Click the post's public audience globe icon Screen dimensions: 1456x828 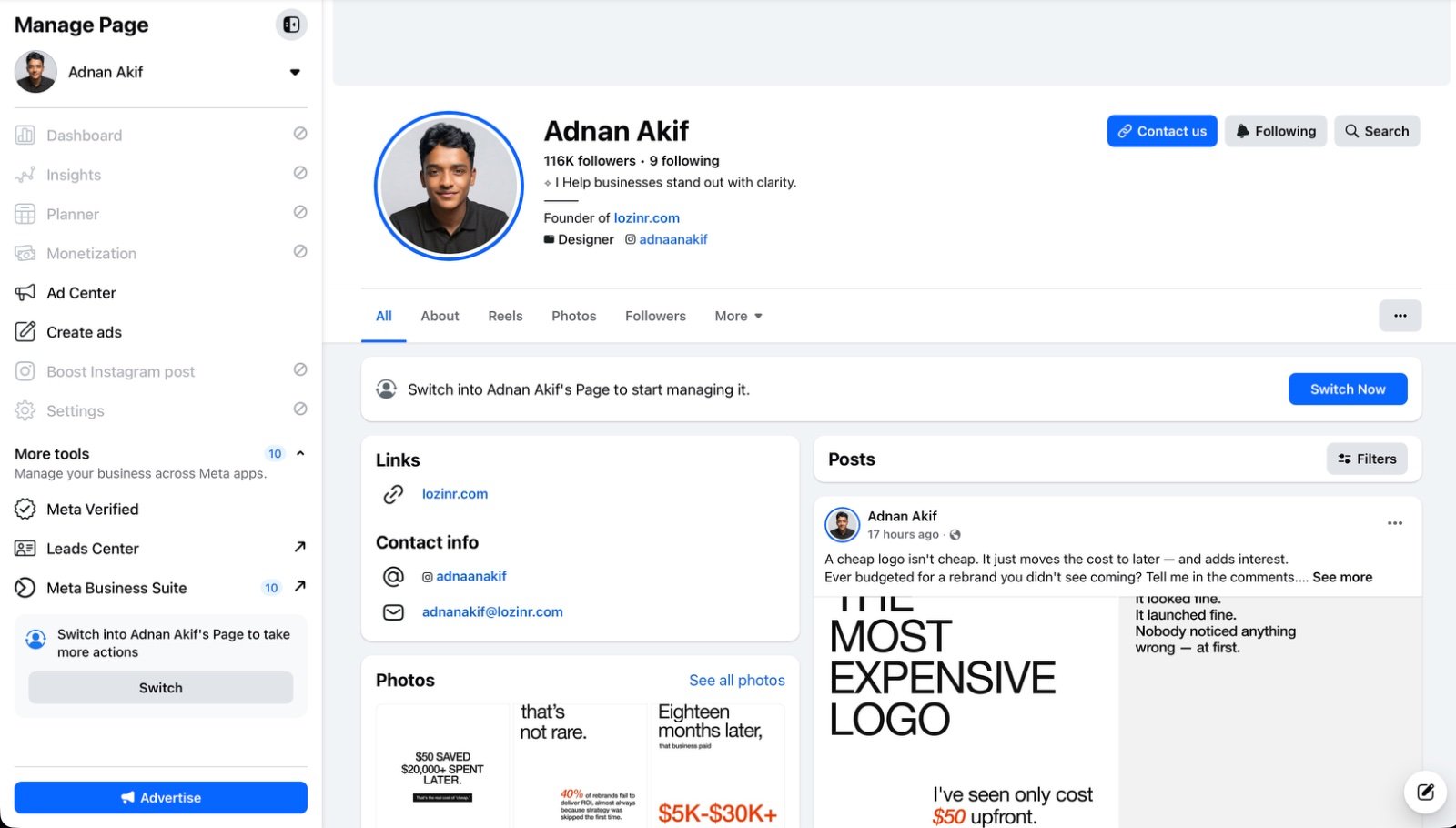955,535
